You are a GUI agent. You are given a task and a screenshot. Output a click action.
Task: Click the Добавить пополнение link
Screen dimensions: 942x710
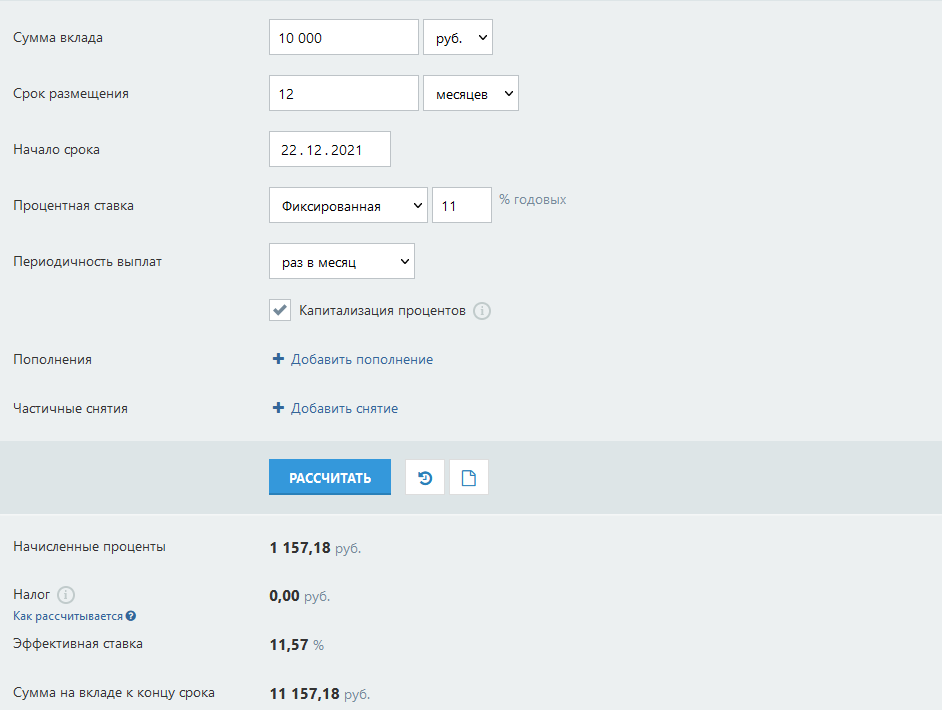[362, 359]
